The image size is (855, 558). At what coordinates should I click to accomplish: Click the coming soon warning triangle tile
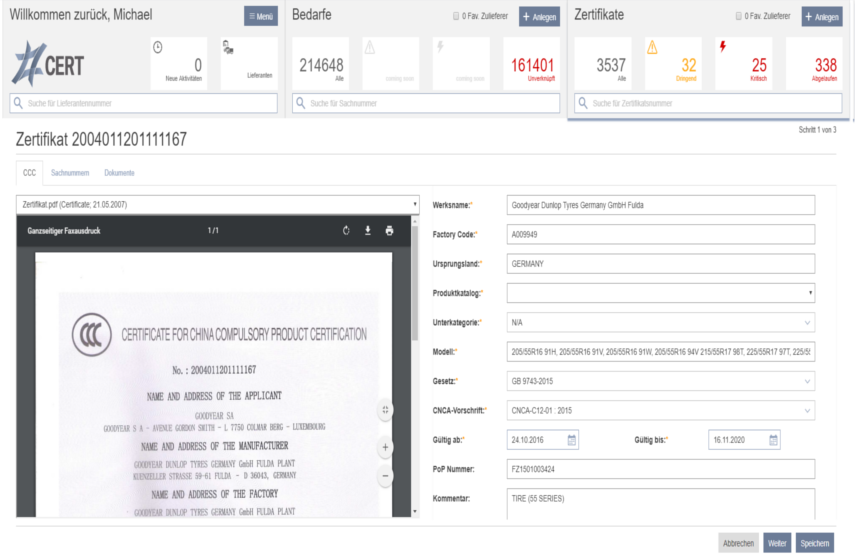391,63
